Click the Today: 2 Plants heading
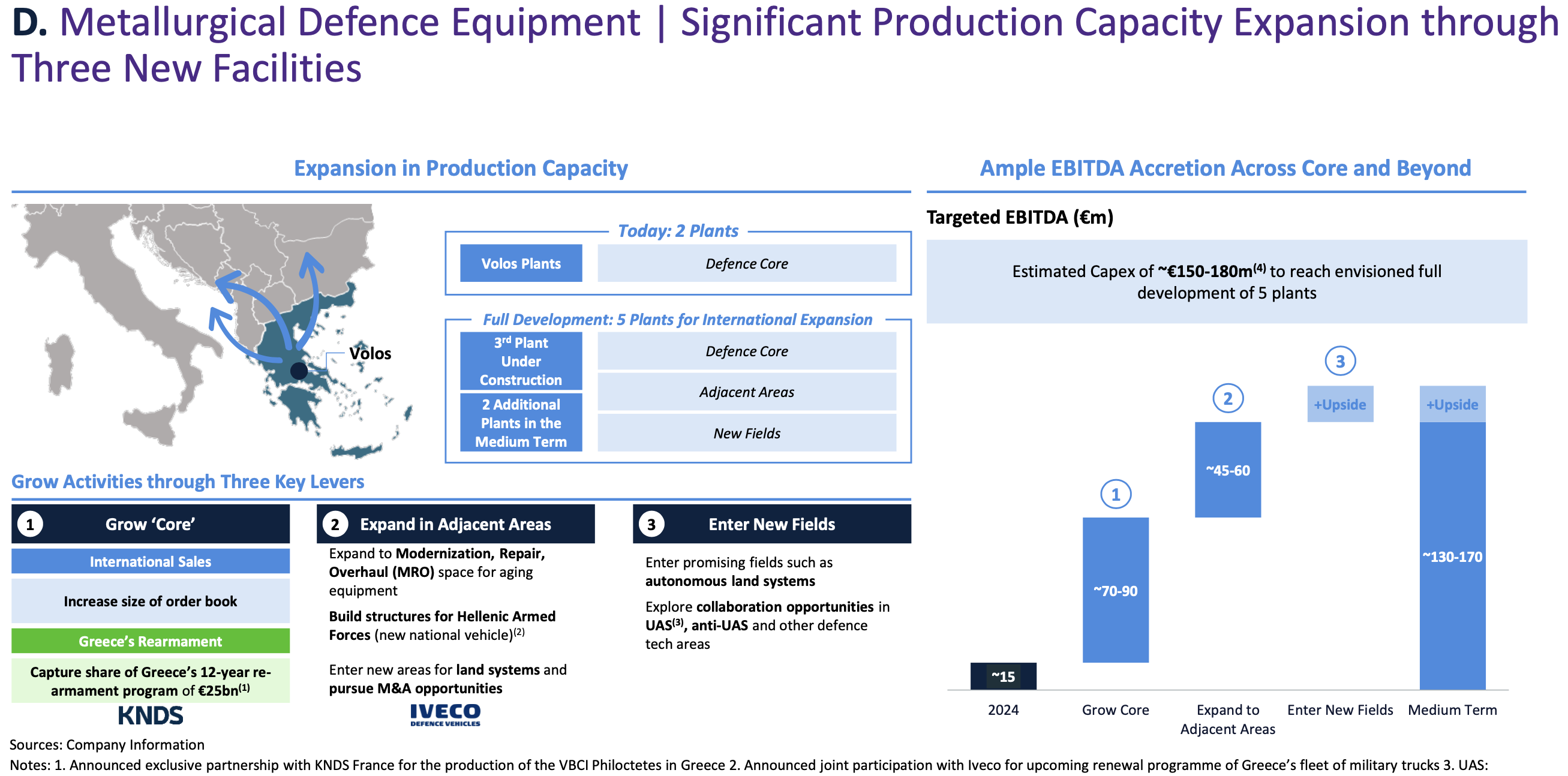The height and width of the screenshot is (776, 1568). tap(677, 231)
